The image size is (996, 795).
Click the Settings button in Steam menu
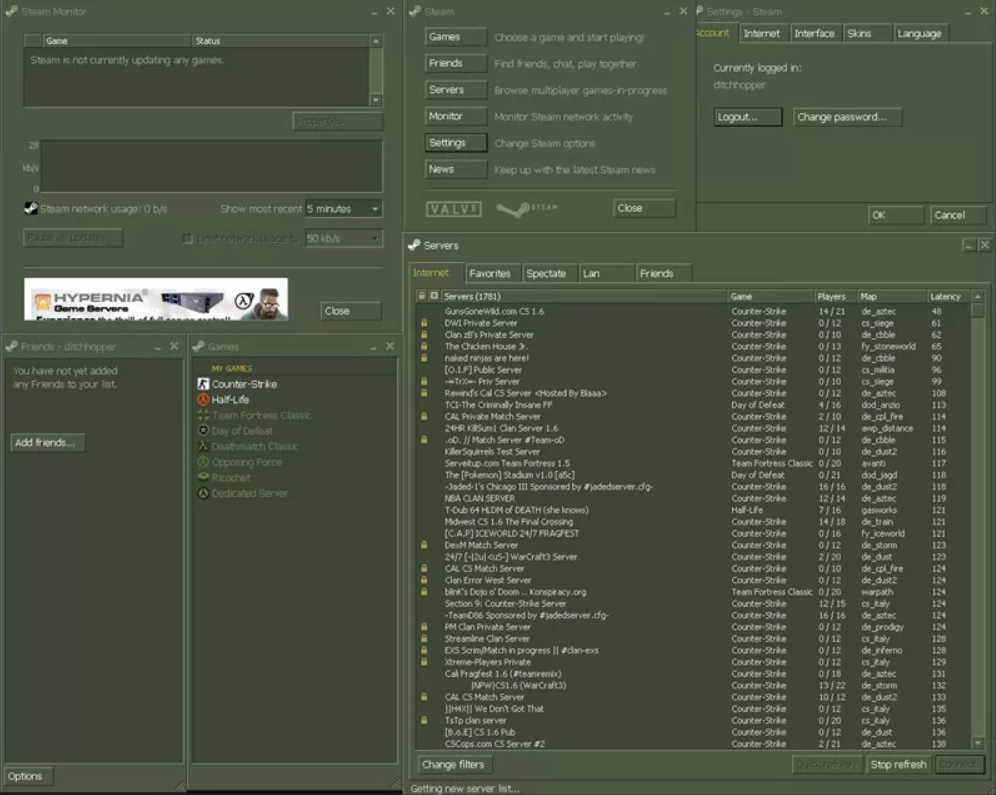click(x=455, y=143)
